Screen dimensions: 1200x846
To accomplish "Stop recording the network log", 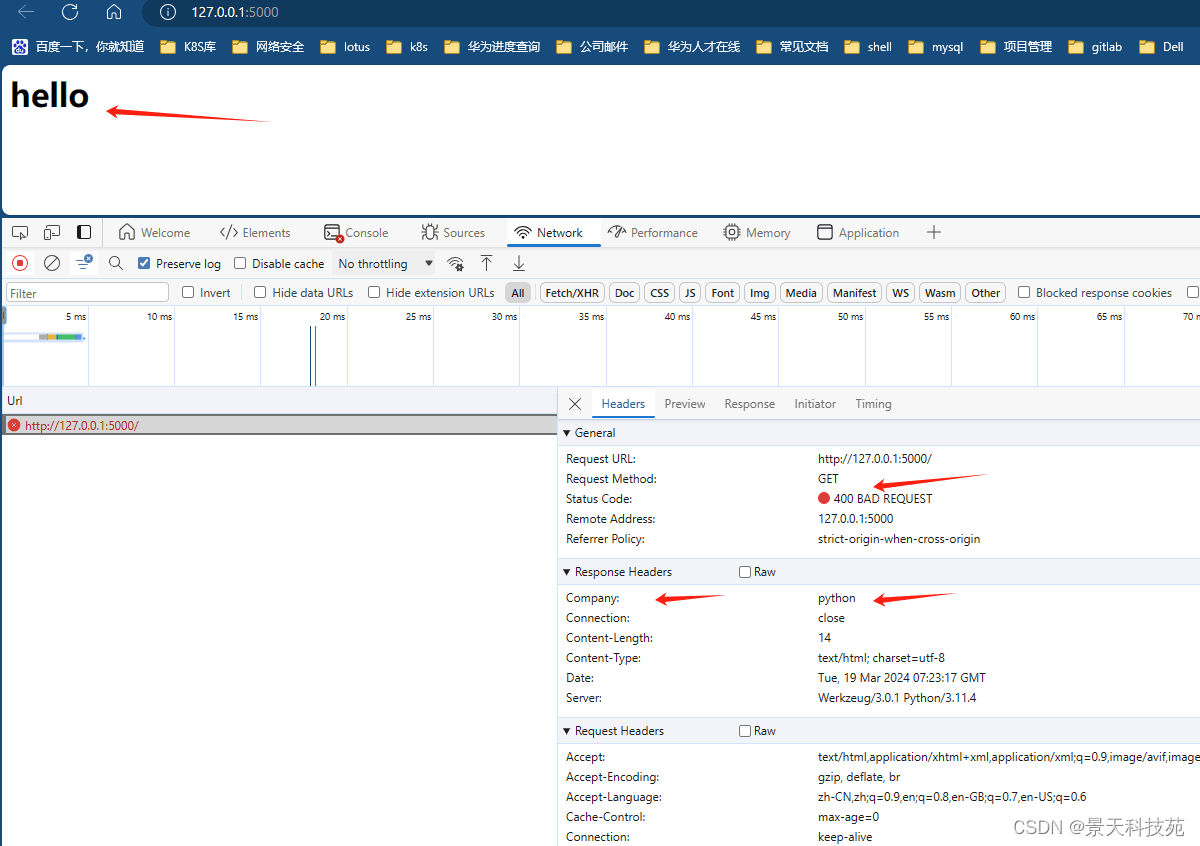I will point(20,263).
